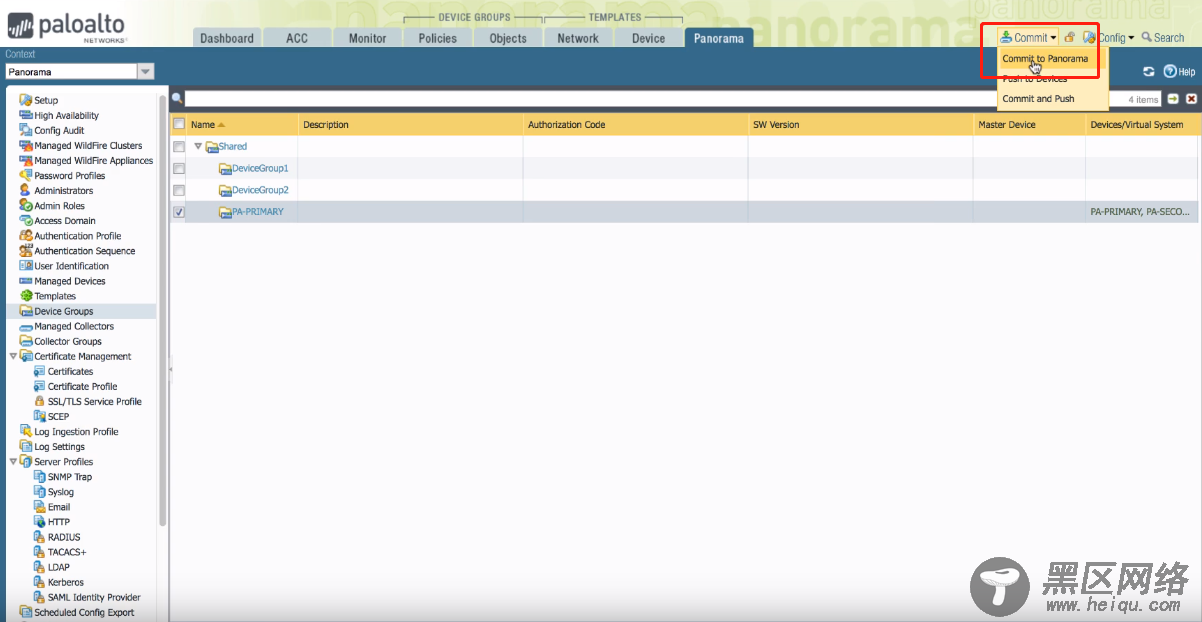The width and height of the screenshot is (1202, 622).
Task: Open the Shared device group link
Action: 233,146
